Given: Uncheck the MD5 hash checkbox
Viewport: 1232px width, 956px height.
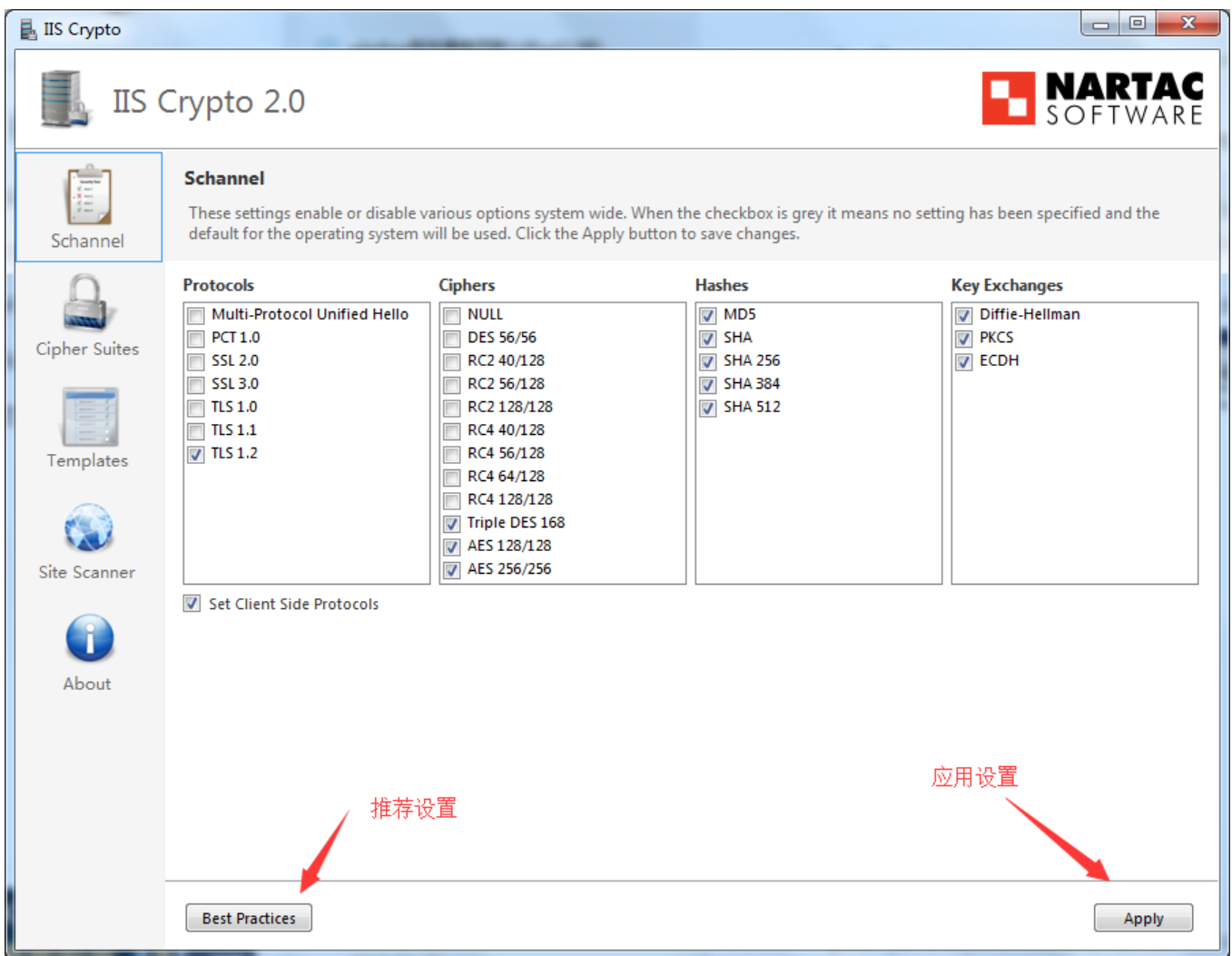Looking at the screenshot, I should [707, 316].
